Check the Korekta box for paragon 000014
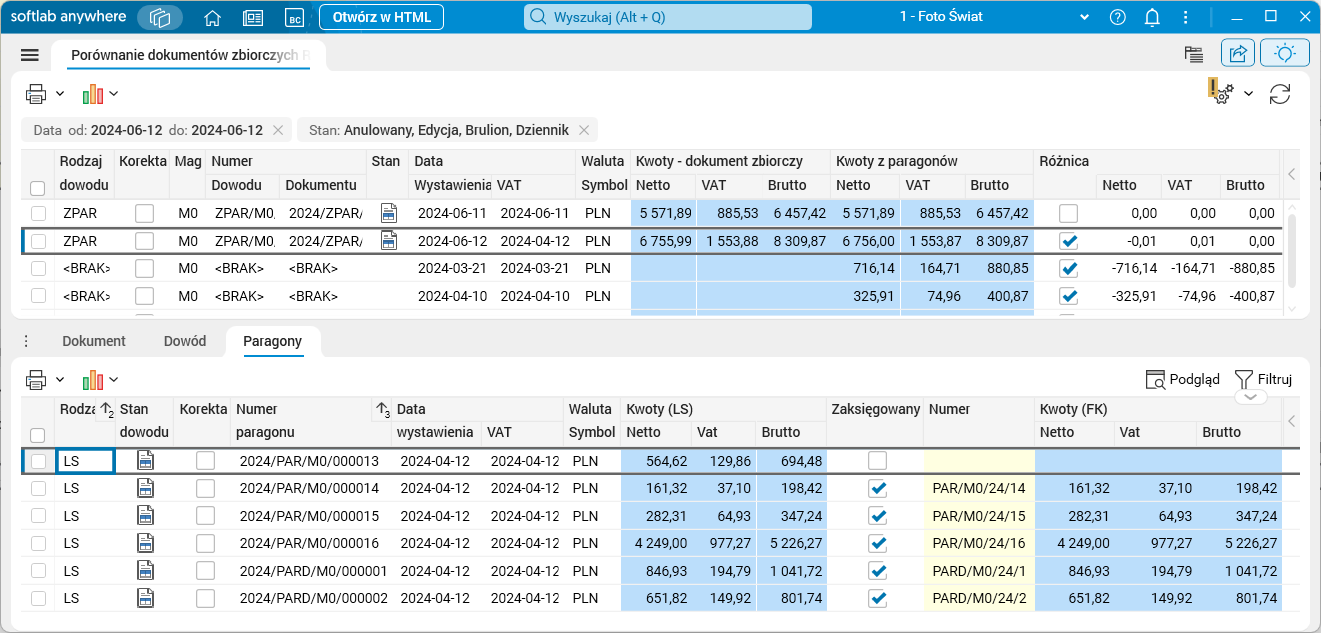The image size is (1321, 633). tap(205, 488)
